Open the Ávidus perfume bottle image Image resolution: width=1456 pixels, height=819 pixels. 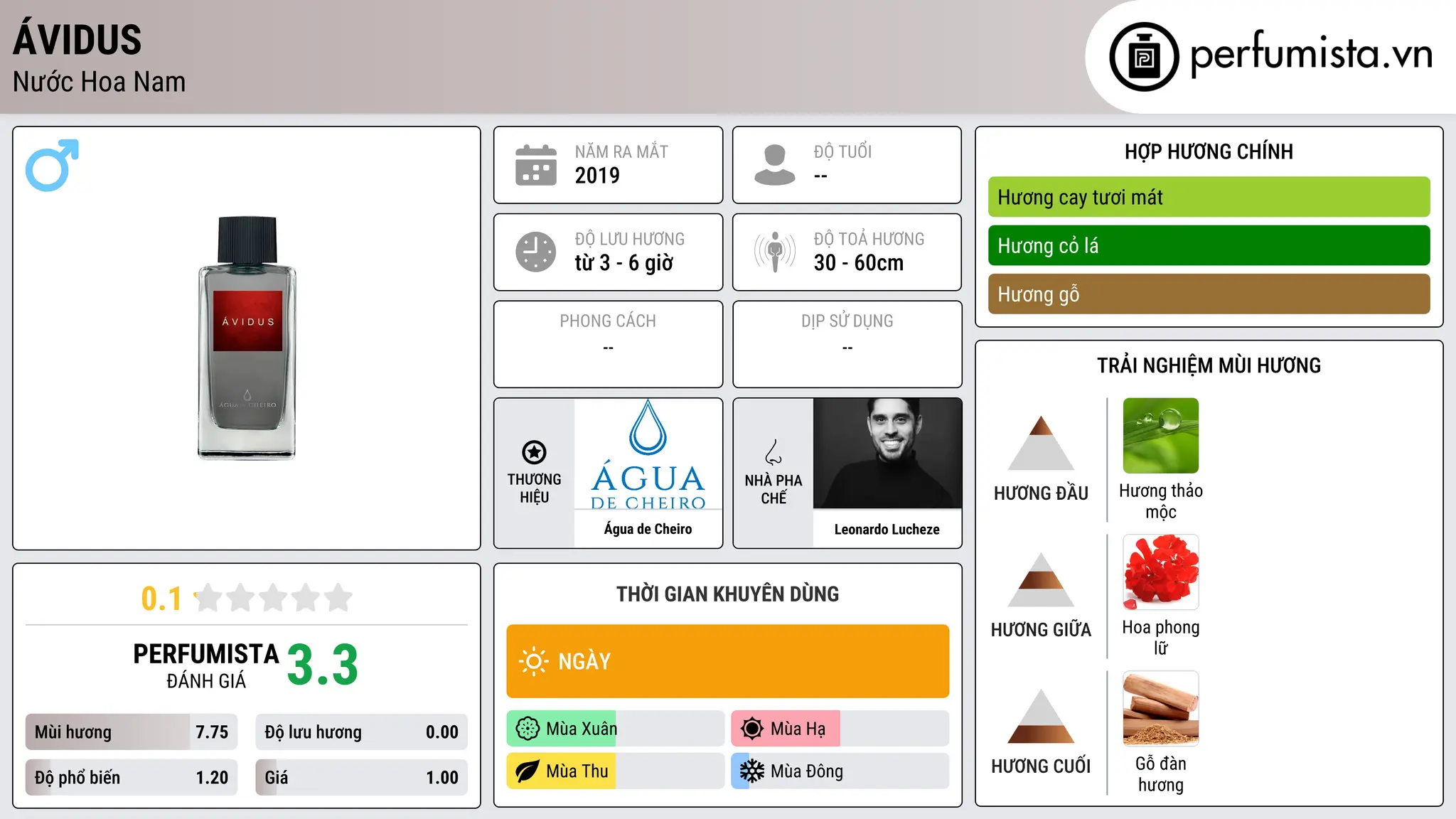[x=247, y=338]
